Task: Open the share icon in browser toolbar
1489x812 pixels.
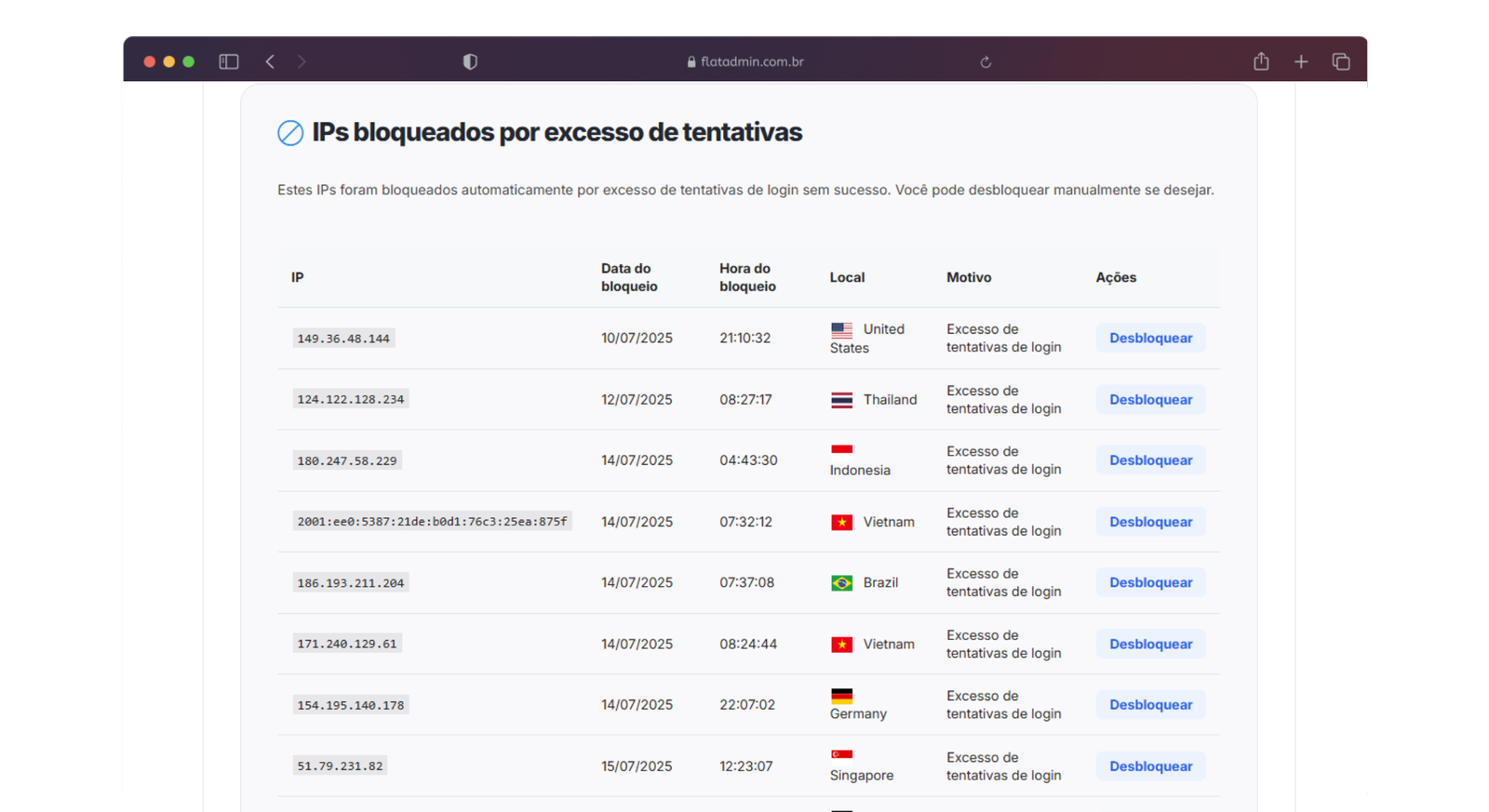Action: tap(1261, 61)
